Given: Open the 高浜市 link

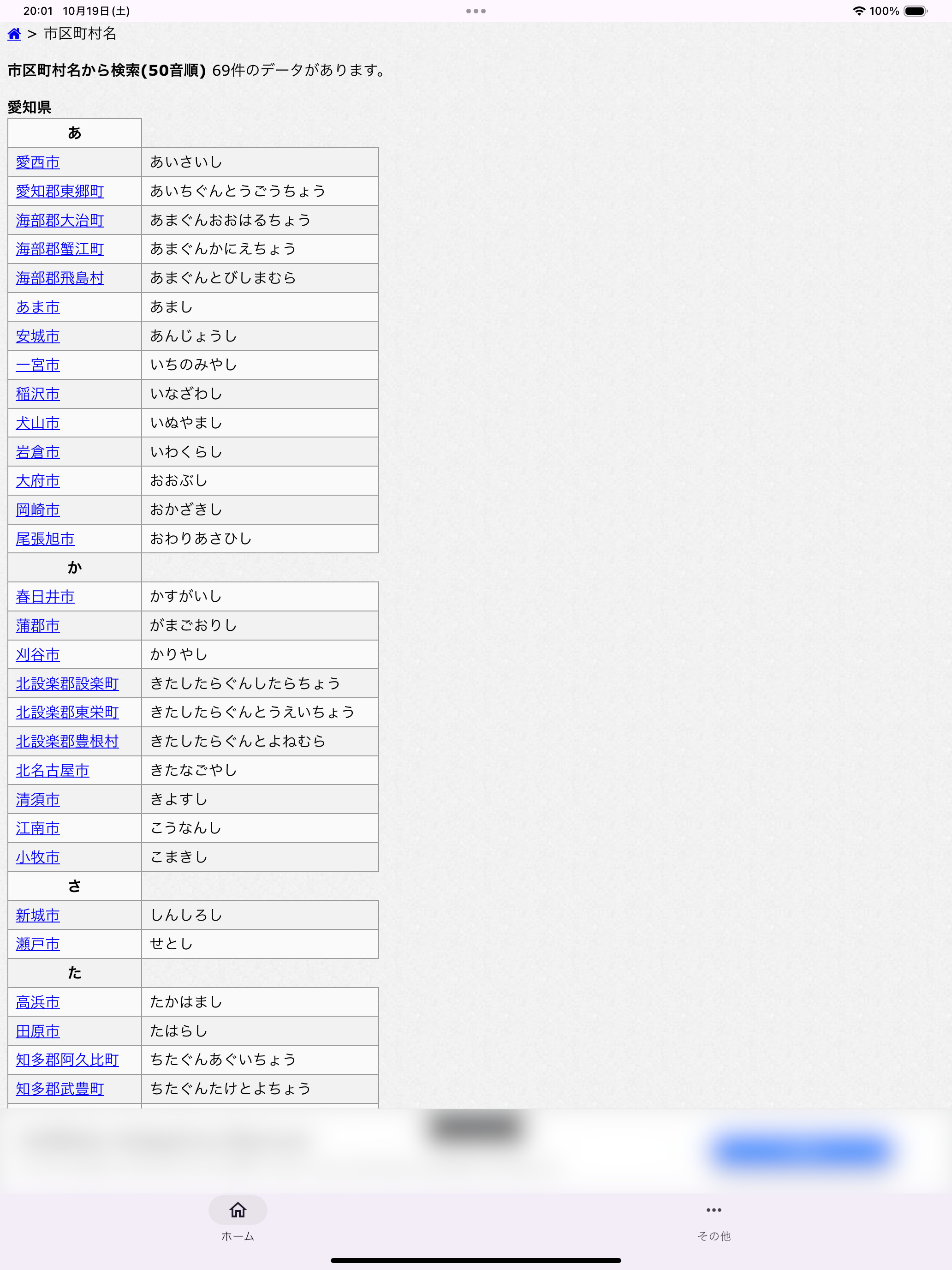Looking at the screenshot, I should click(x=38, y=1002).
